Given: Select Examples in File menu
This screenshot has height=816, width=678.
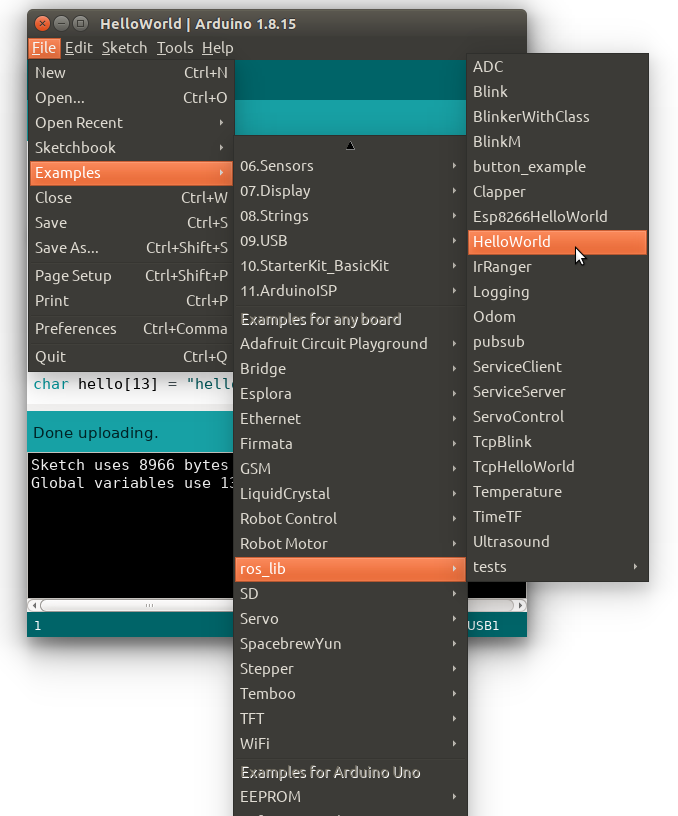Looking at the screenshot, I should click(x=131, y=173).
